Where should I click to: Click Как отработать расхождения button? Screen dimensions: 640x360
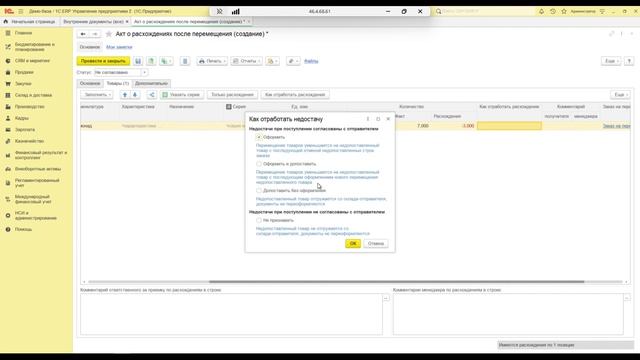coord(295,95)
